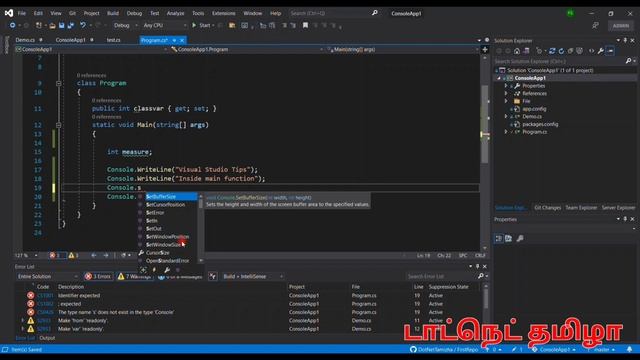Image resolution: width=640 pixels, height=360 pixels.
Task: Click the Save All icon
Action: click(71, 25)
